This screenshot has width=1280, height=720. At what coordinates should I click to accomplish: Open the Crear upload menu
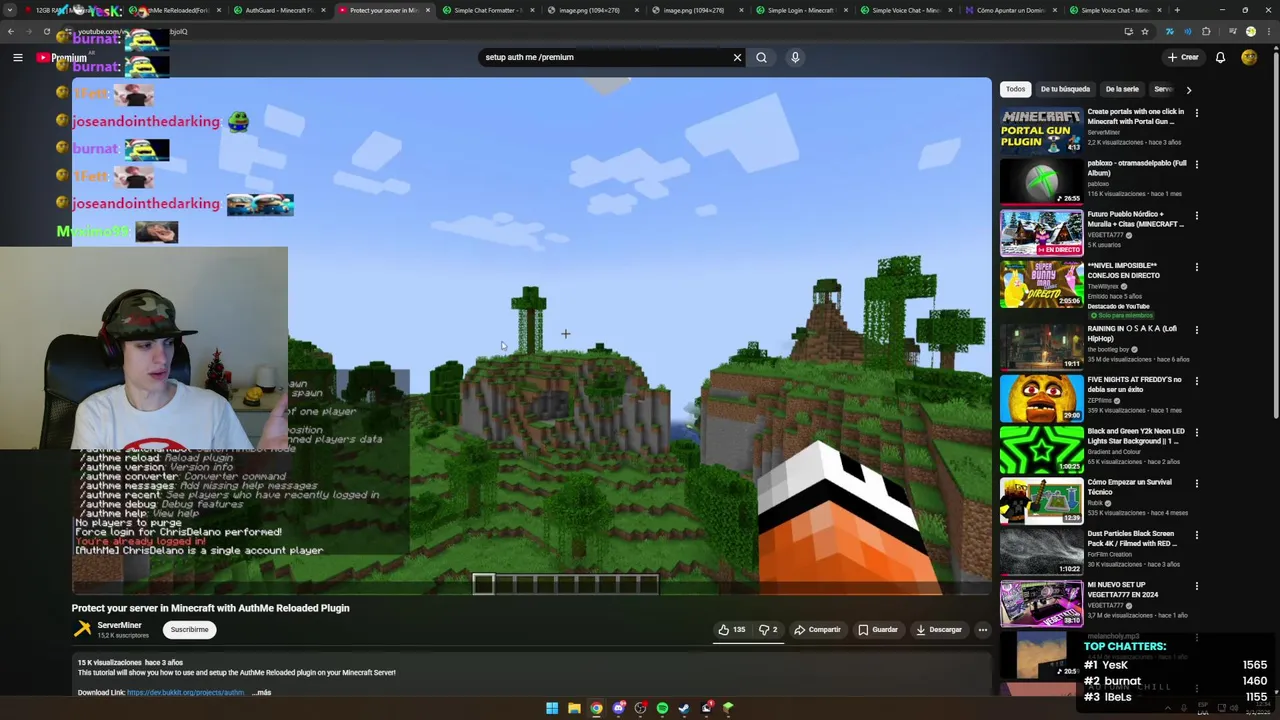[1182, 57]
